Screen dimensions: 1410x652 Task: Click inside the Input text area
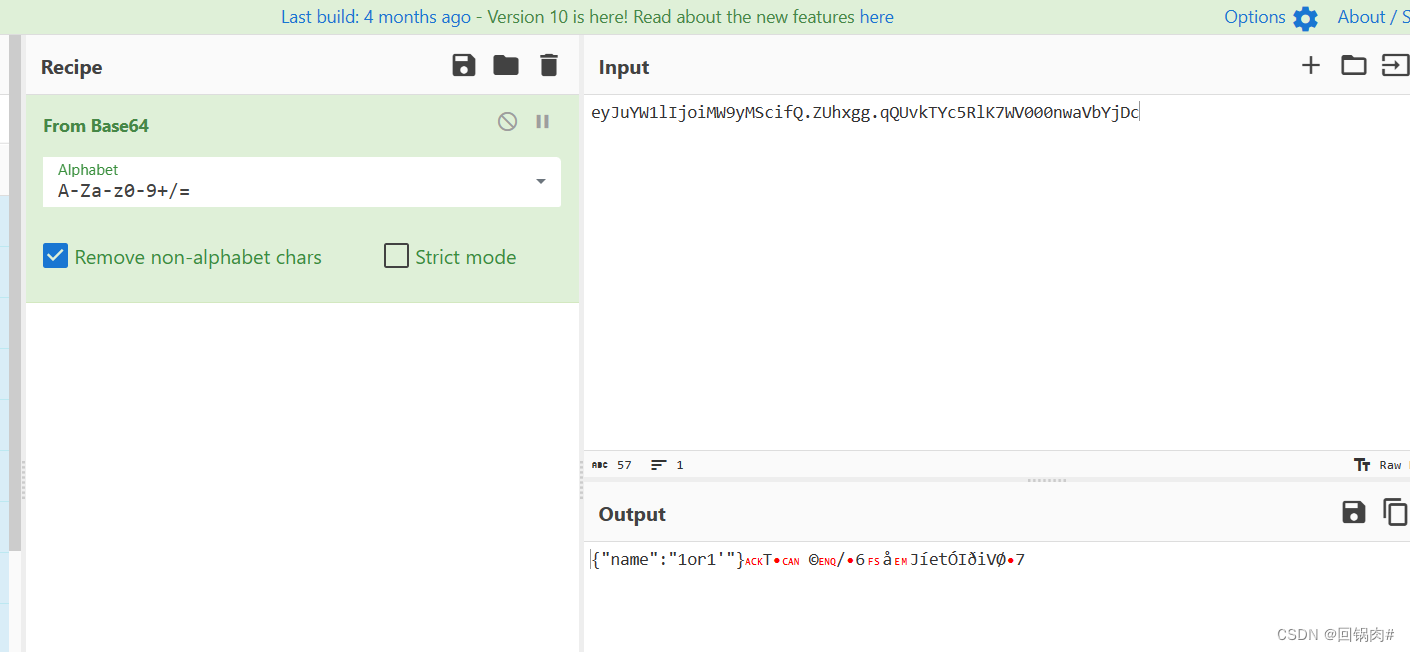point(997,272)
